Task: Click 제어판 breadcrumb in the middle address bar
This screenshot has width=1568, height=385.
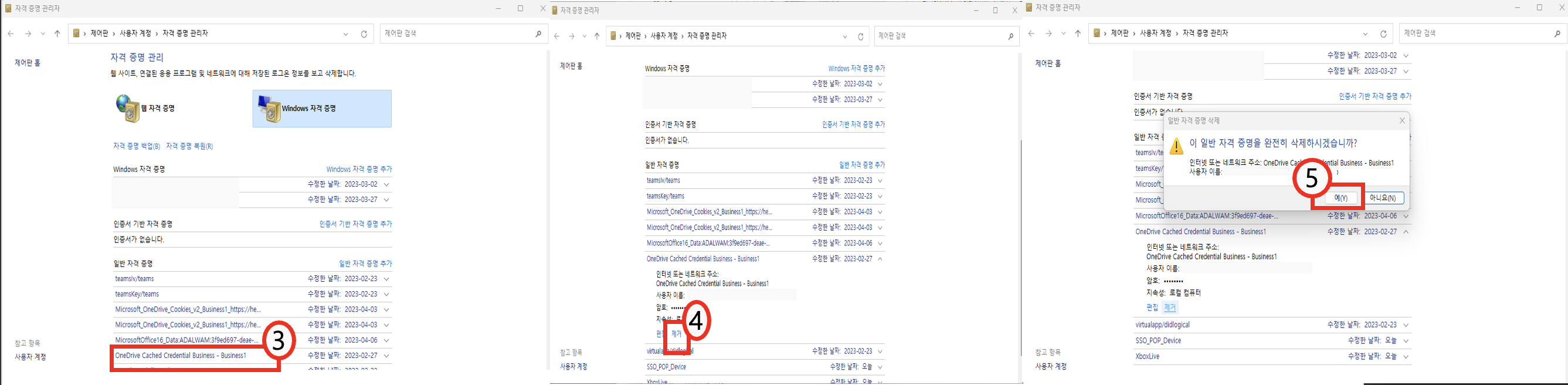Action: (633, 36)
